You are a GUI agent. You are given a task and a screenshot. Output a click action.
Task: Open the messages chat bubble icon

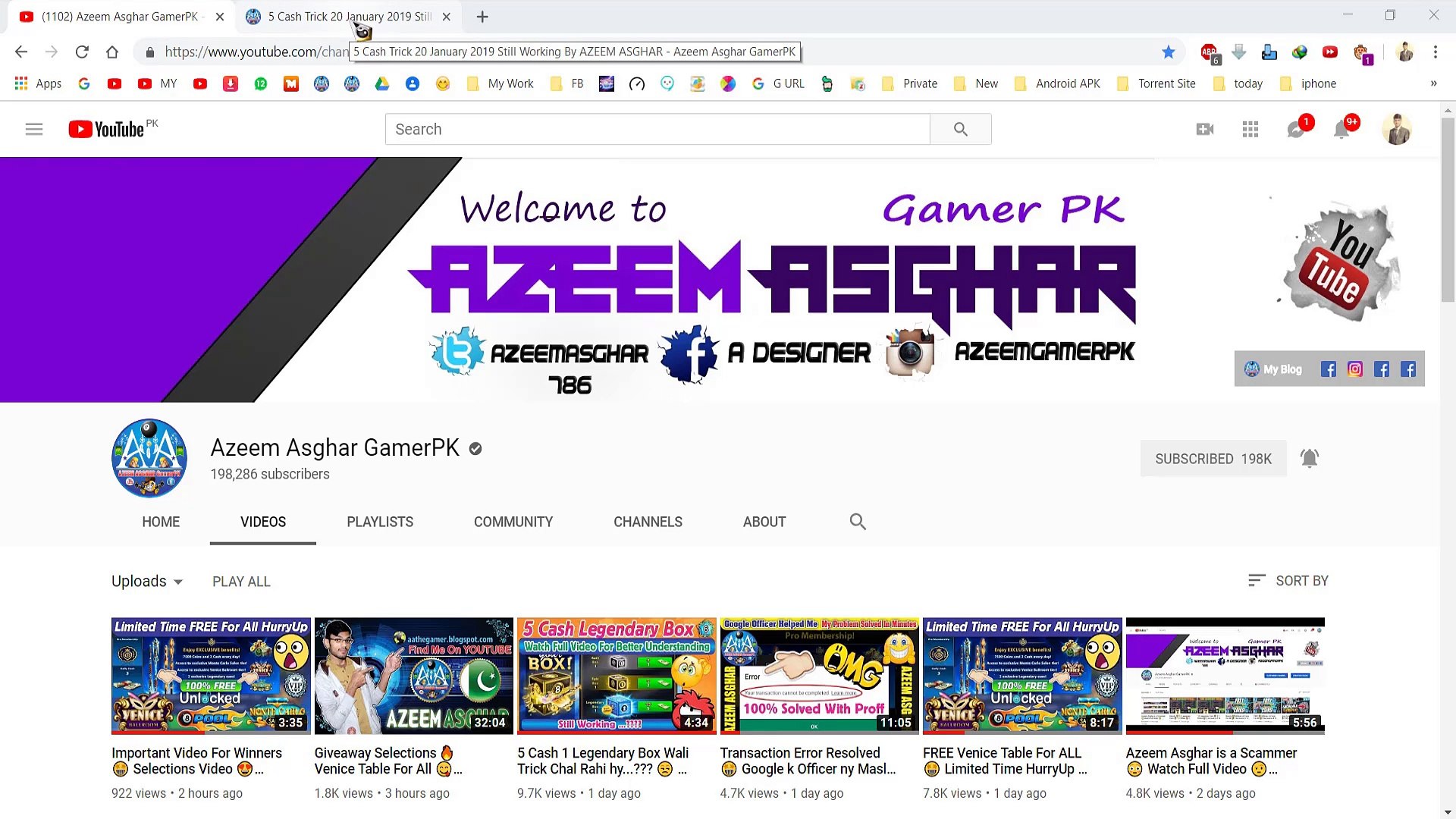point(1296,130)
